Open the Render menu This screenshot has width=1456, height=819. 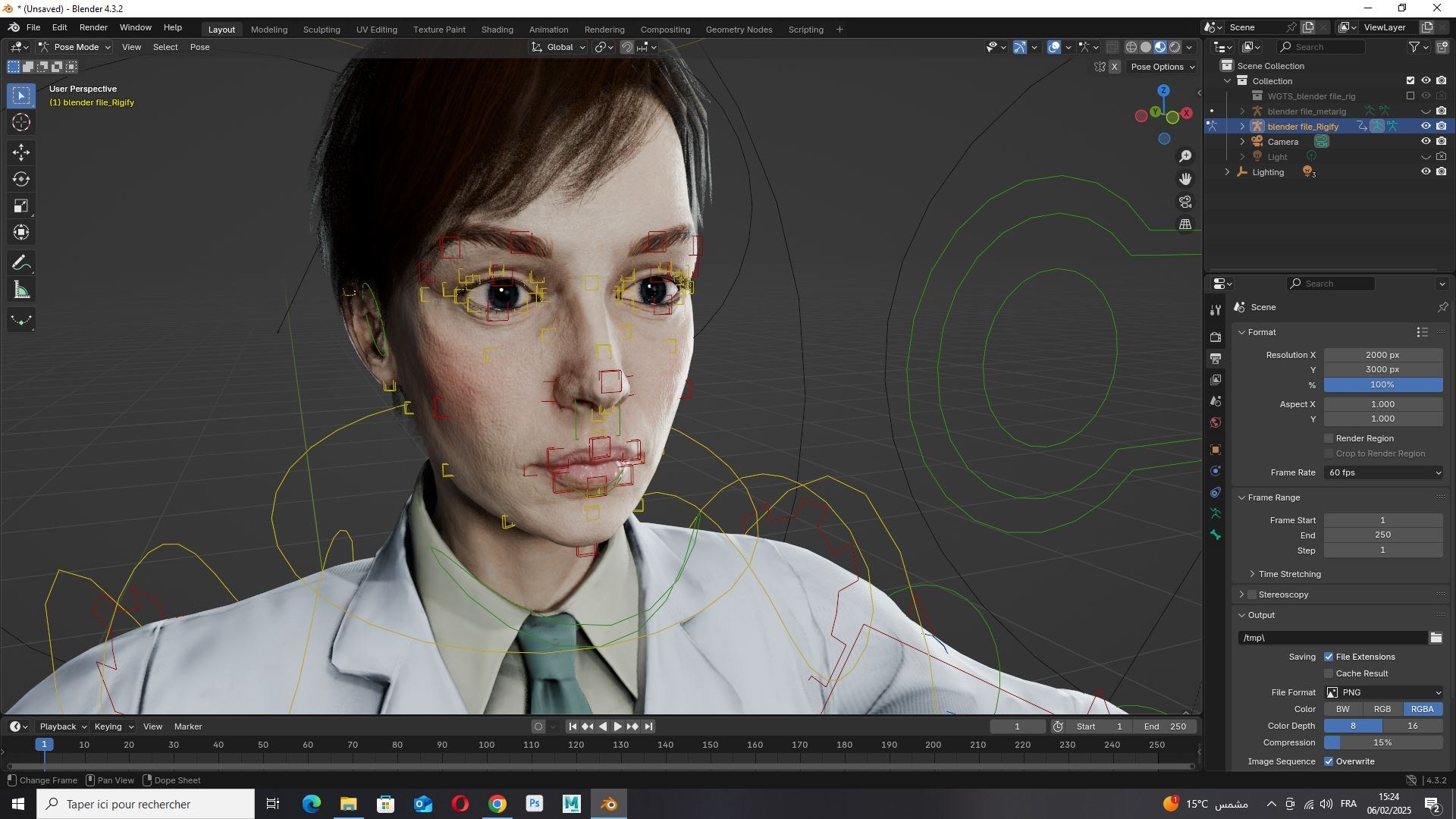tap(93, 27)
